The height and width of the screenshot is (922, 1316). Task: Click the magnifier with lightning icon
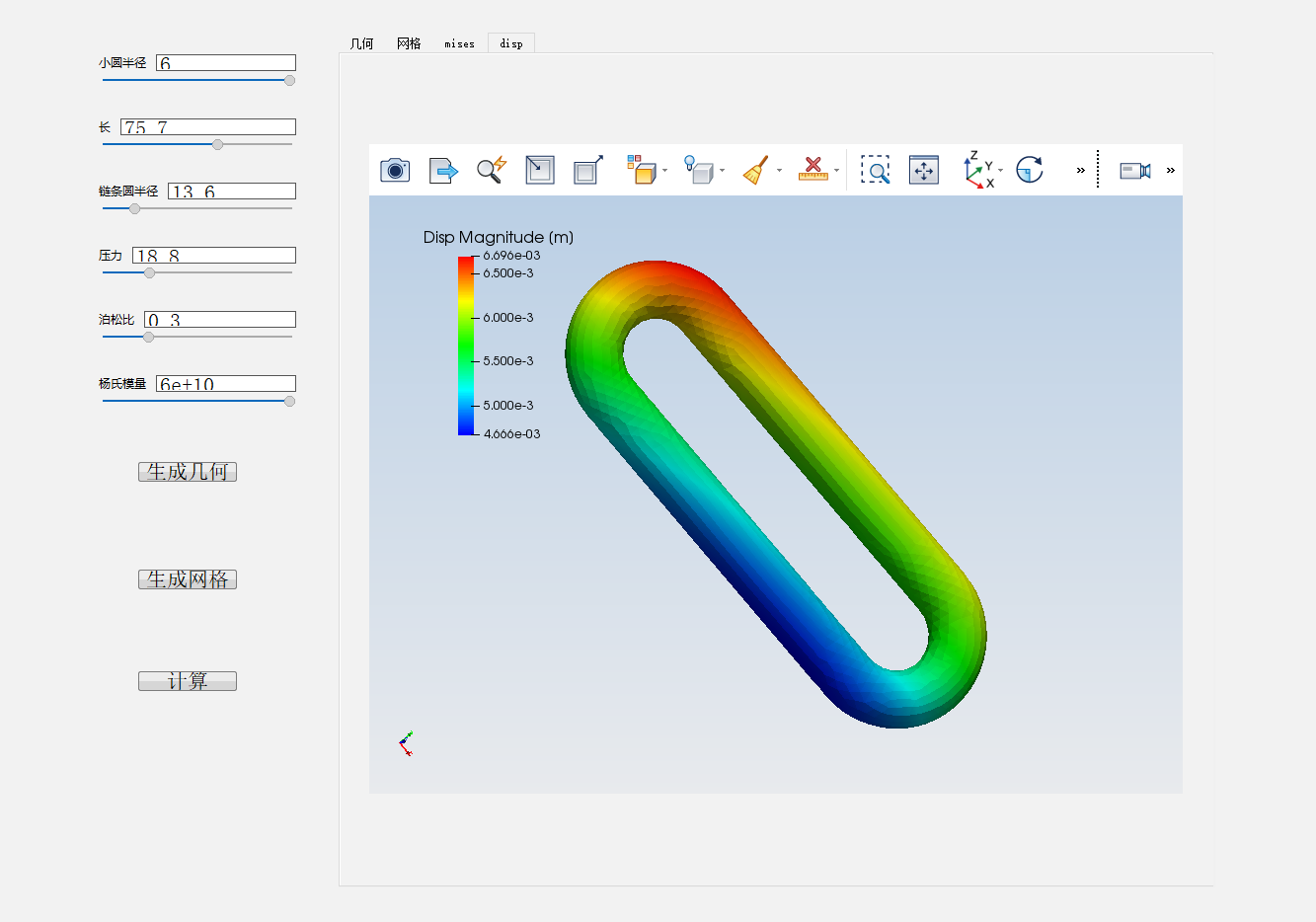[x=492, y=170]
